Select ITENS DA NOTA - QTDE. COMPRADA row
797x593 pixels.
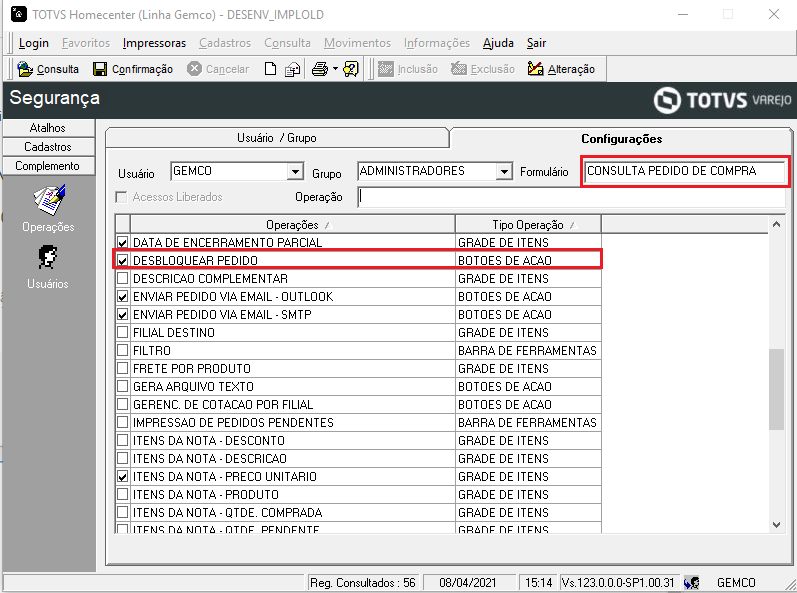click(358, 513)
